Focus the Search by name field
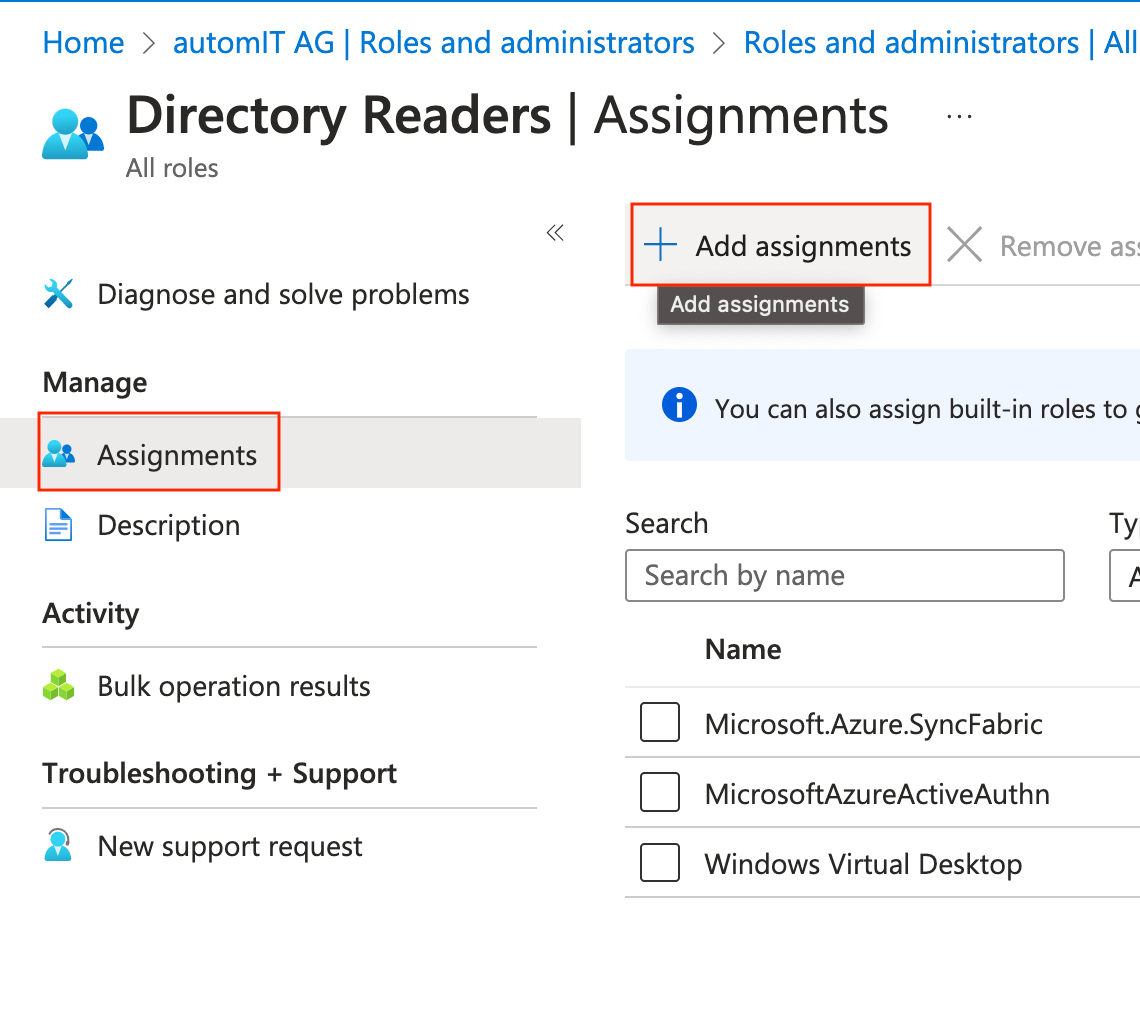Screen dimensions: 1140x1010 click(844, 576)
